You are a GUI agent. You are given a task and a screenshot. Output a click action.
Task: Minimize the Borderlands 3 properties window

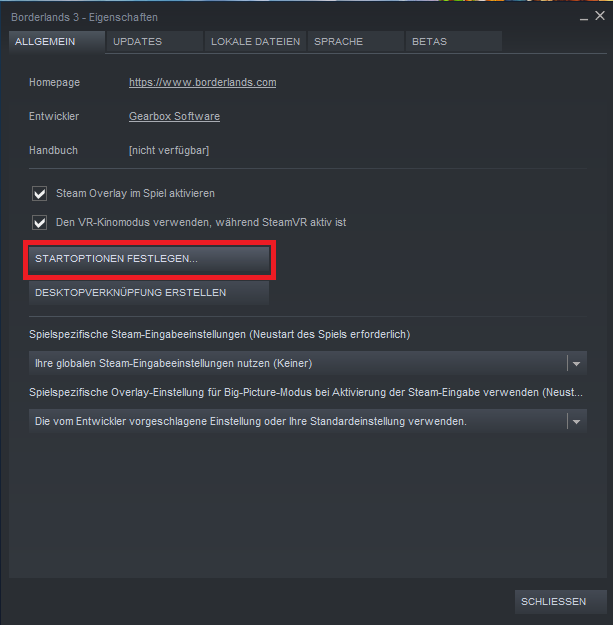coord(584,17)
